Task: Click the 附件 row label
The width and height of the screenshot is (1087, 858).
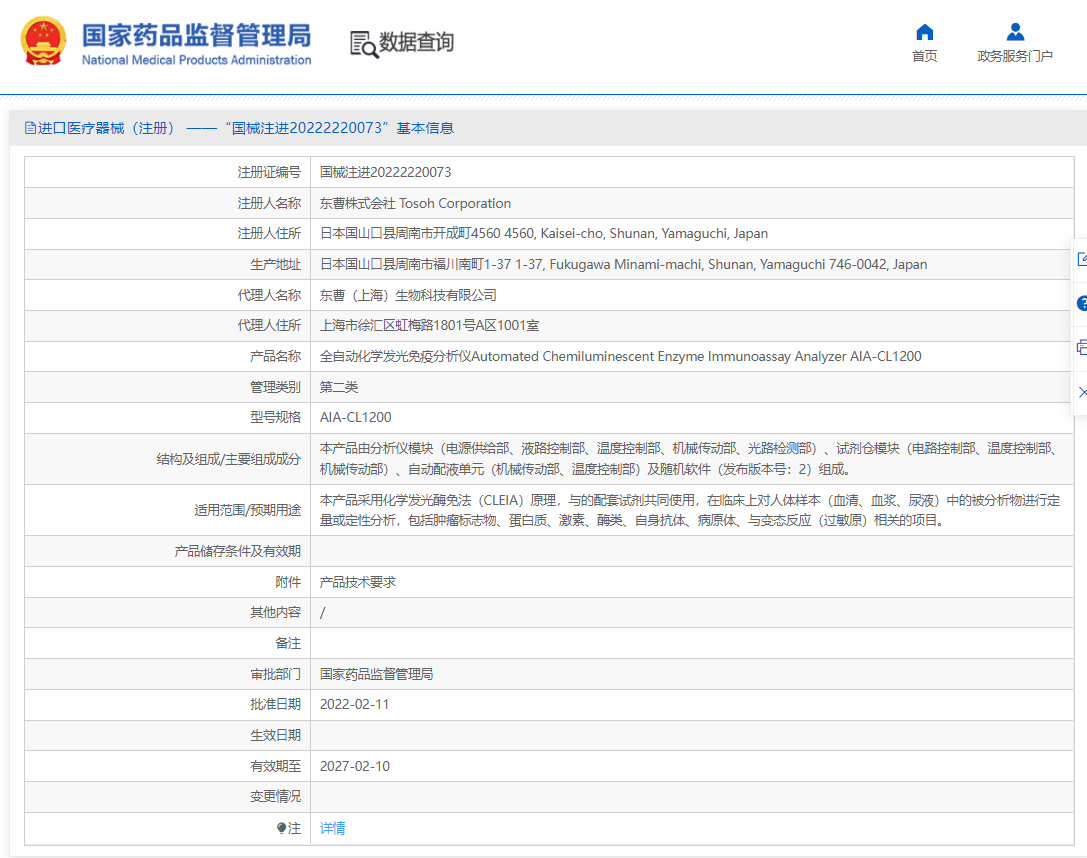Action: pyautogui.click(x=288, y=582)
